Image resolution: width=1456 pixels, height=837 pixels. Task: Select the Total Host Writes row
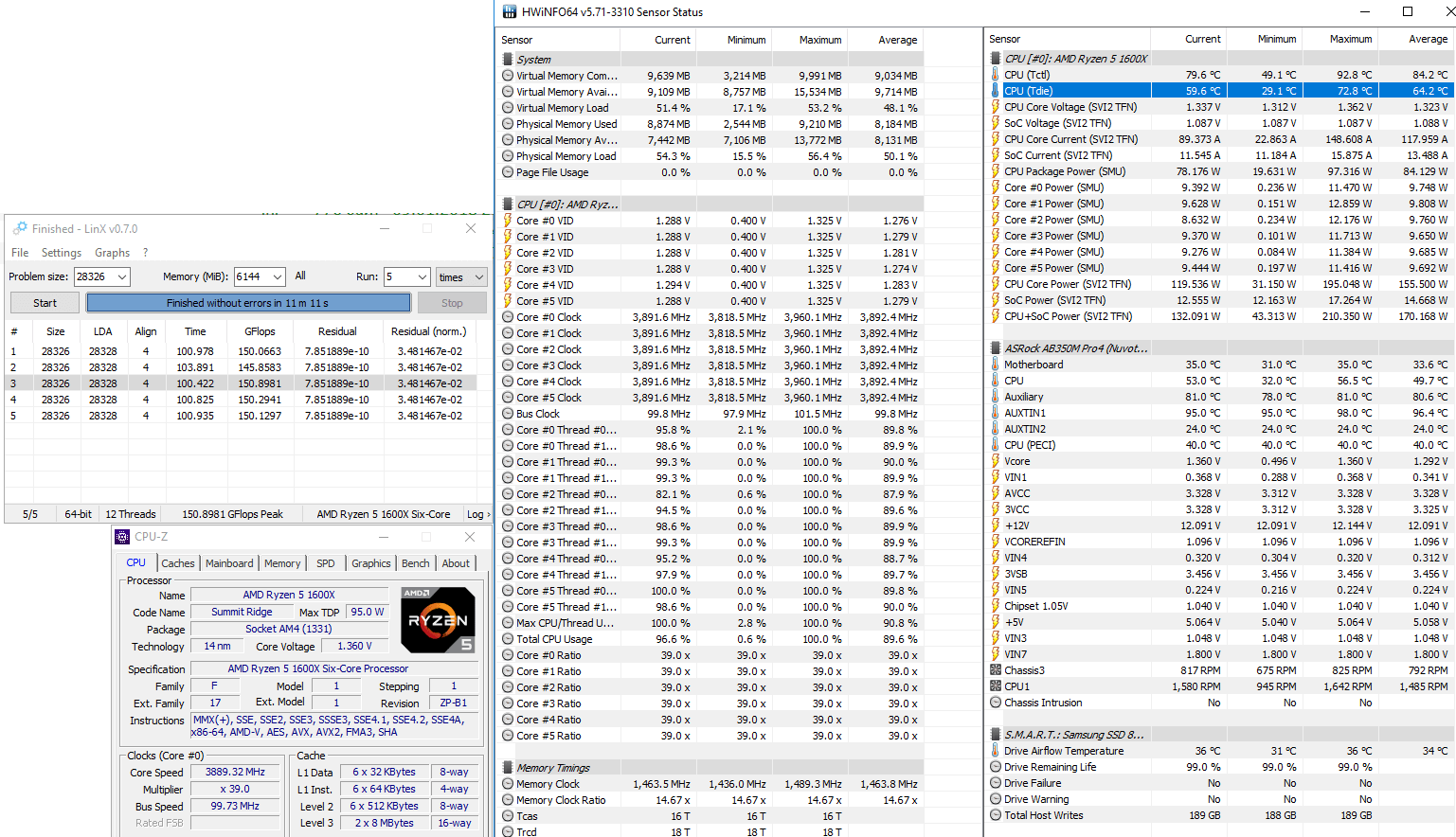[x=1219, y=815]
